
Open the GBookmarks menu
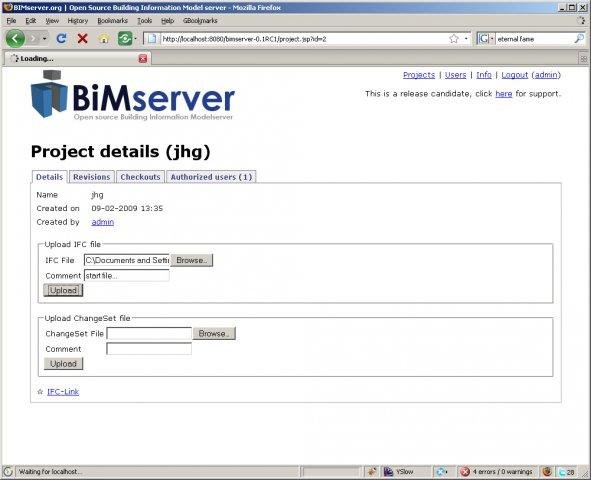pyautogui.click(x=200, y=21)
